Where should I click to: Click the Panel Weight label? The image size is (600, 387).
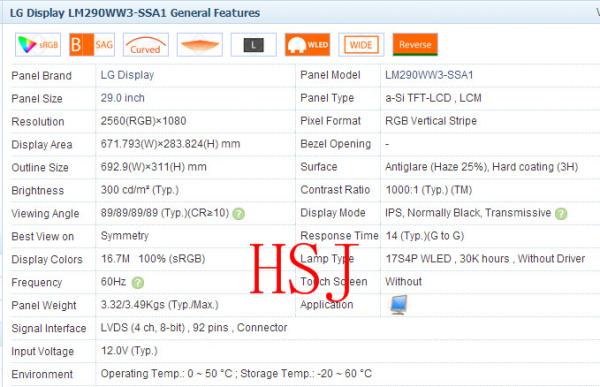click(44, 305)
